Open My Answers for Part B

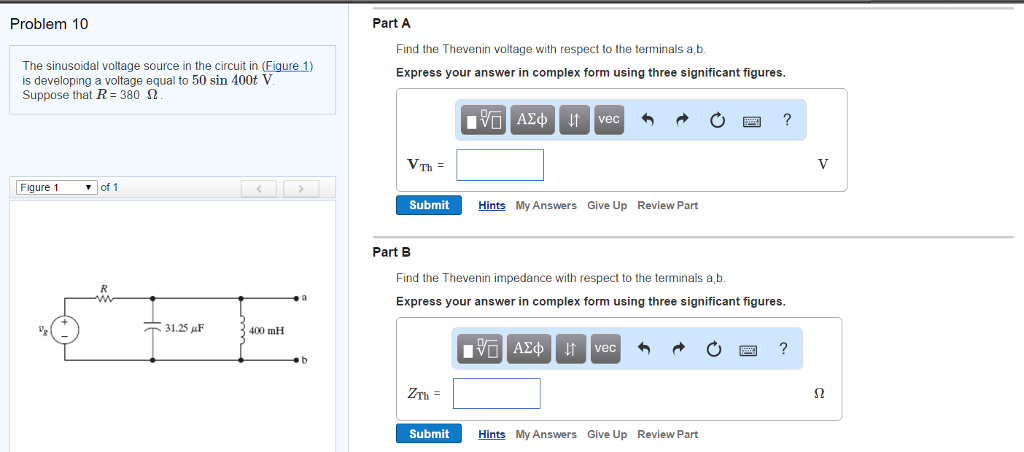(x=546, y=434)
